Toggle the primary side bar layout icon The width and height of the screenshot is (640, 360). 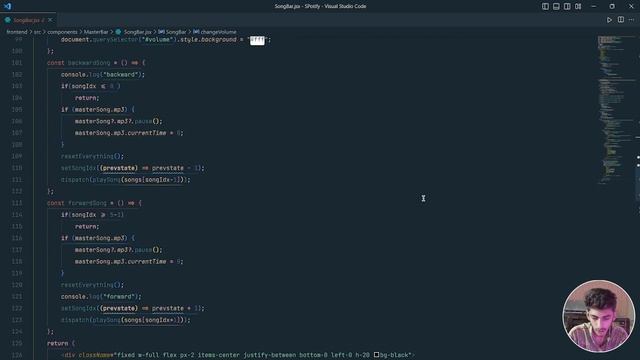[x=545, y=6]
